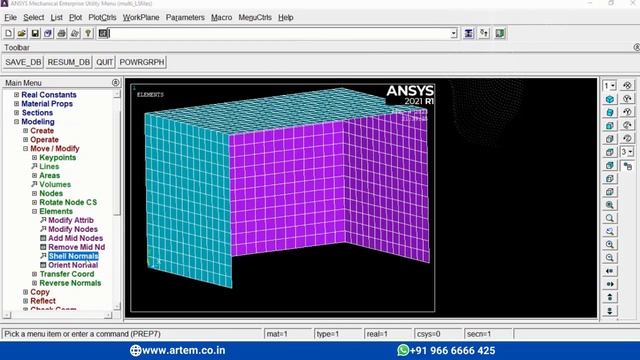Click the Pan Model Up arrow
The height and width of the screenshot is (360, 640).
610,297
